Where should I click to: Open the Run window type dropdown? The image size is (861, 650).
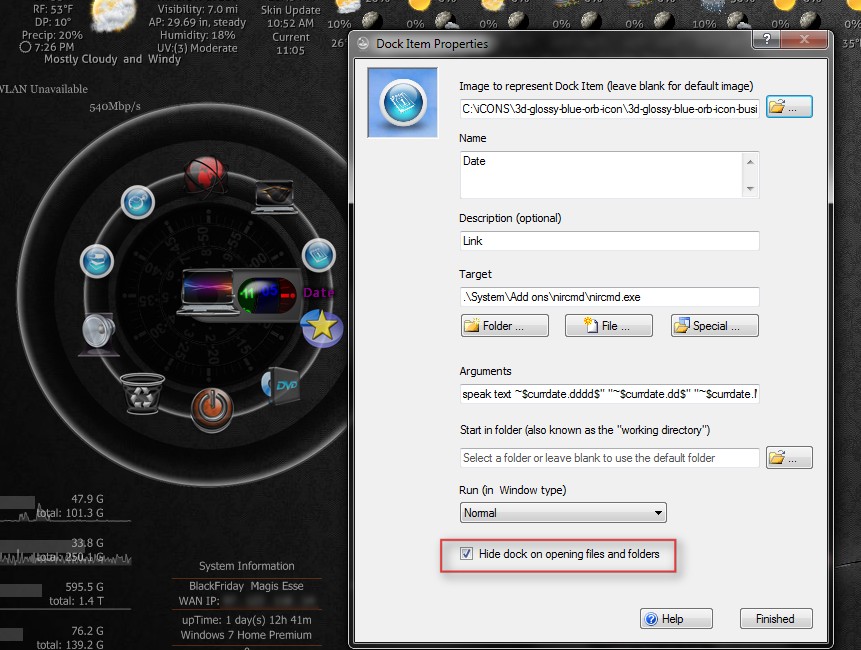(659, 511)
